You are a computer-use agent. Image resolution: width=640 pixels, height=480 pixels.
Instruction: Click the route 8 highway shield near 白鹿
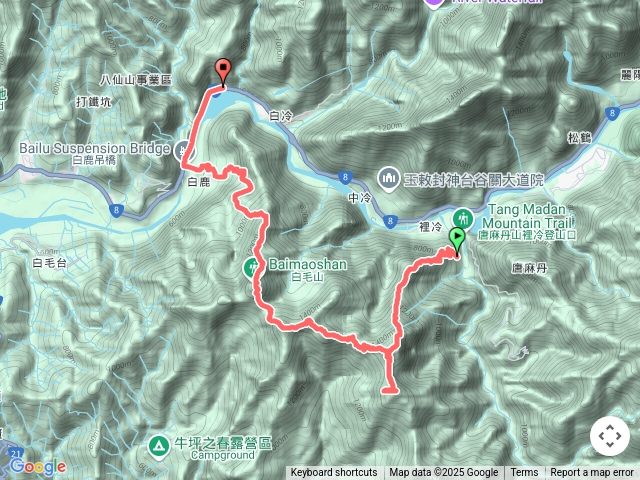[116, 210]
